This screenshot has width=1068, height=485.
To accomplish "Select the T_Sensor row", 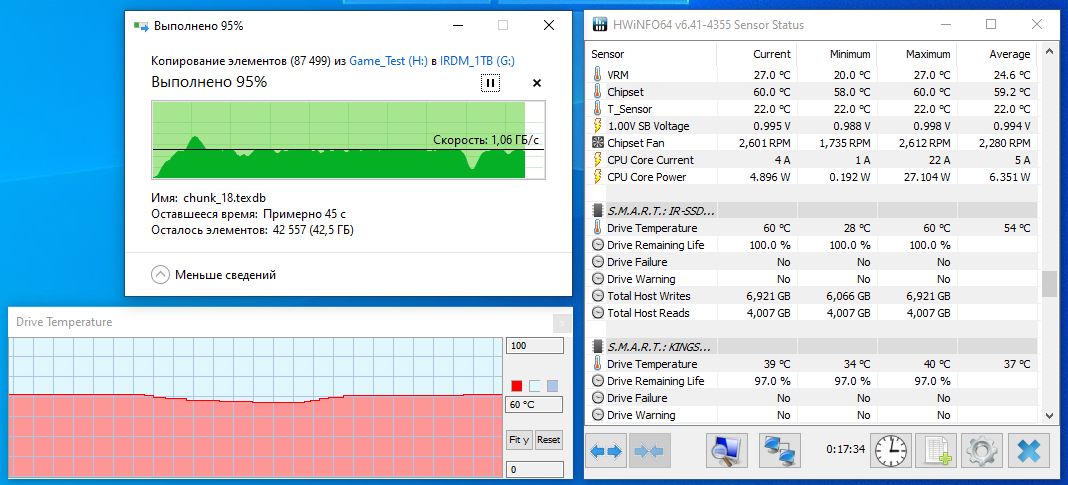I will (x=813, y=109).
